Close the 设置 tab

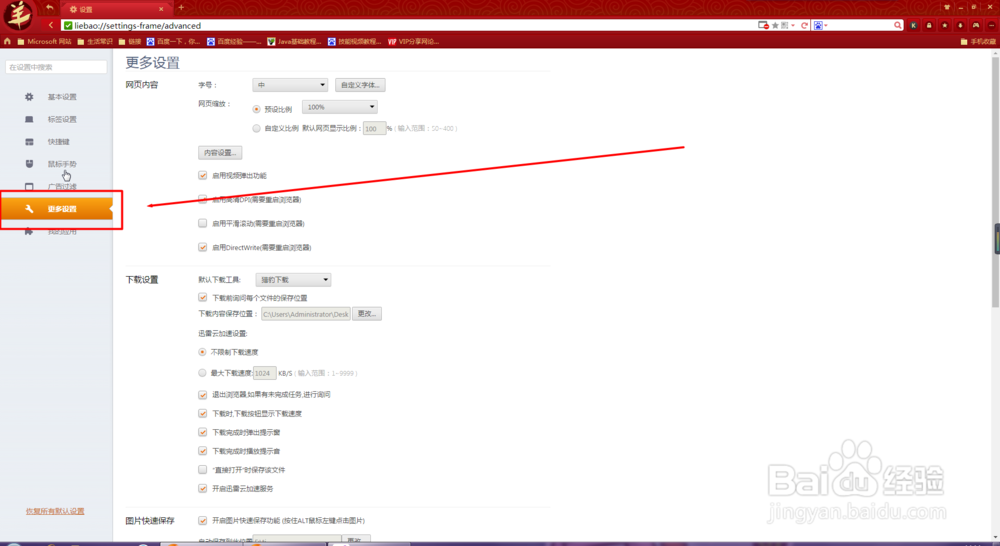pos(161,9)
